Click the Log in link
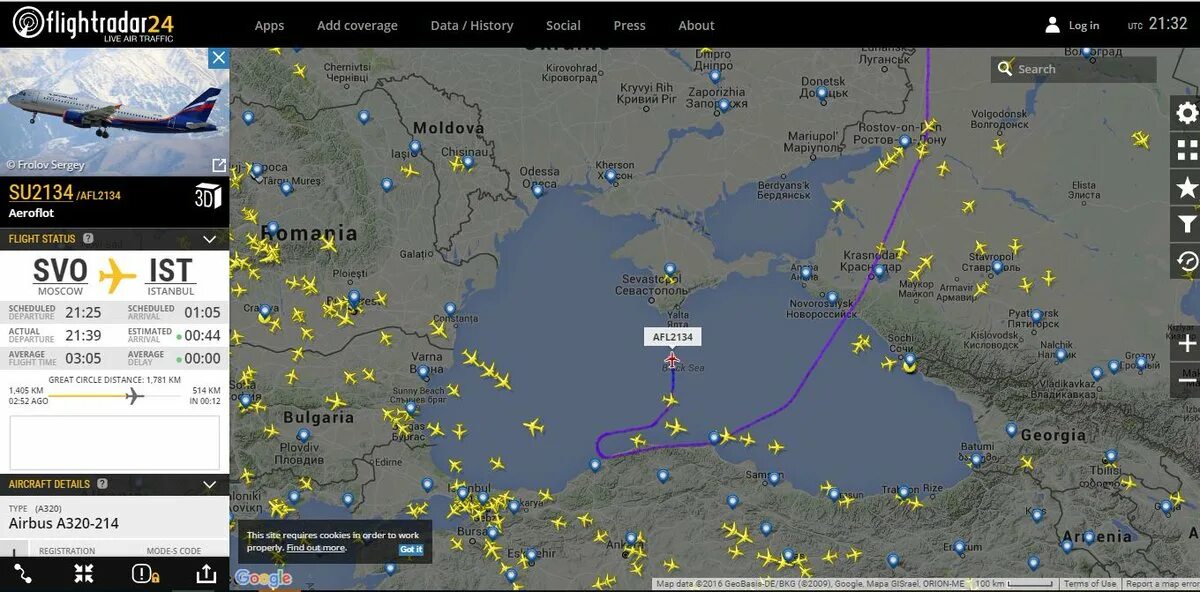Viewport: 1200px width, 592px height. (x=1084, y=26)
